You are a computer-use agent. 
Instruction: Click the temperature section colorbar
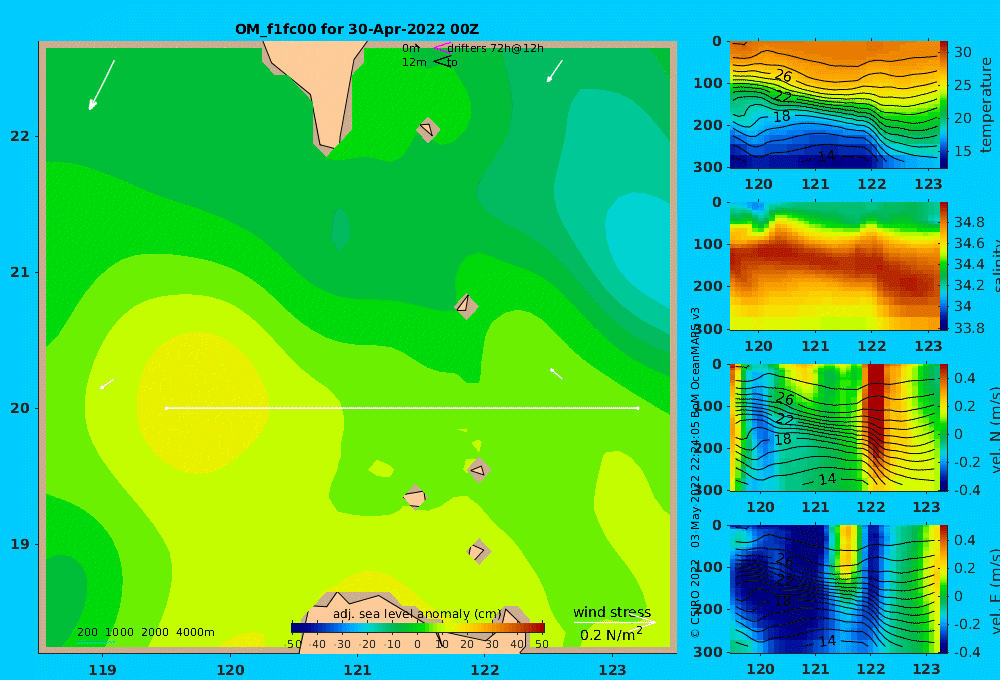coord(944,105)
